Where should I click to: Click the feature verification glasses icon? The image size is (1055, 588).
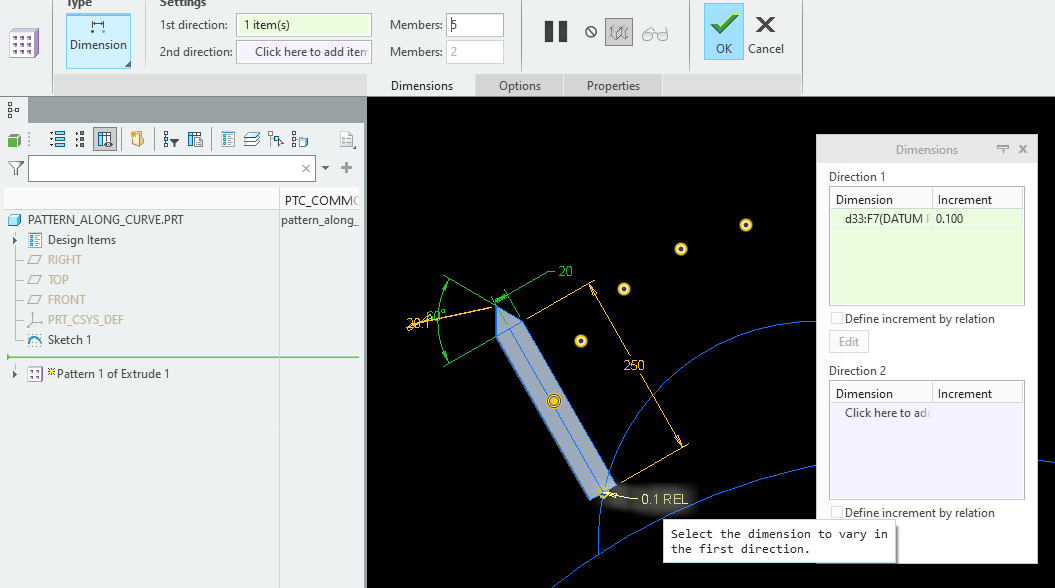(655, 32)
